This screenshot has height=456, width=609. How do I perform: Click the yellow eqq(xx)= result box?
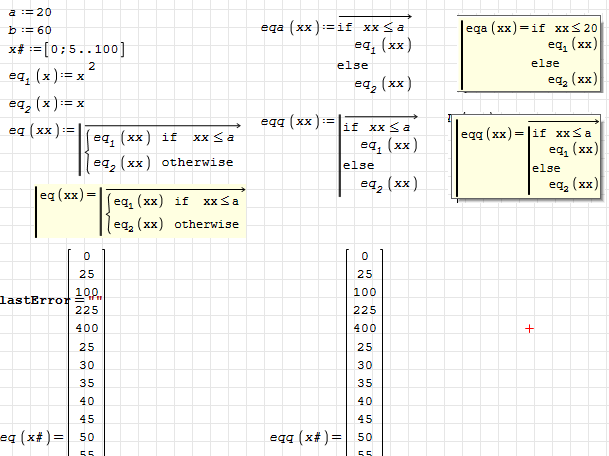click(527, 158)
